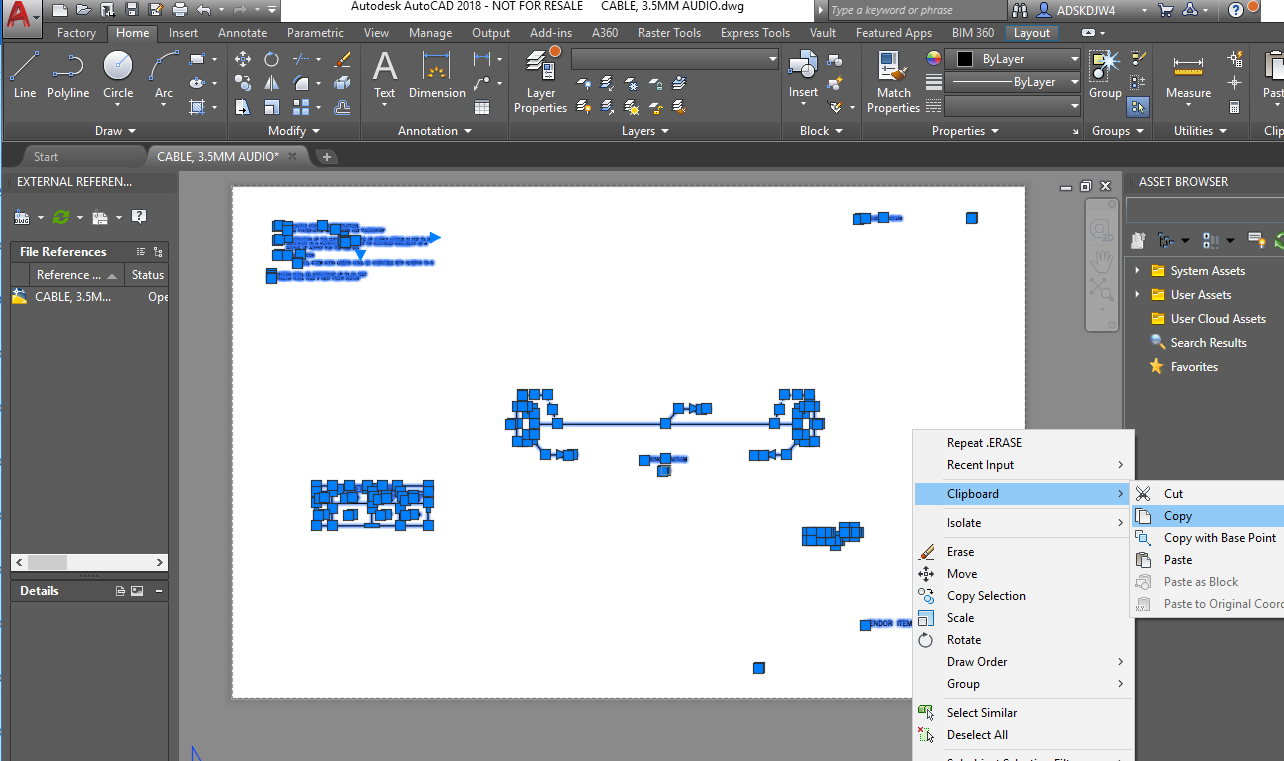Expand the Modify panel dropdown
1284x761 pixels.
tap(294, 131)
